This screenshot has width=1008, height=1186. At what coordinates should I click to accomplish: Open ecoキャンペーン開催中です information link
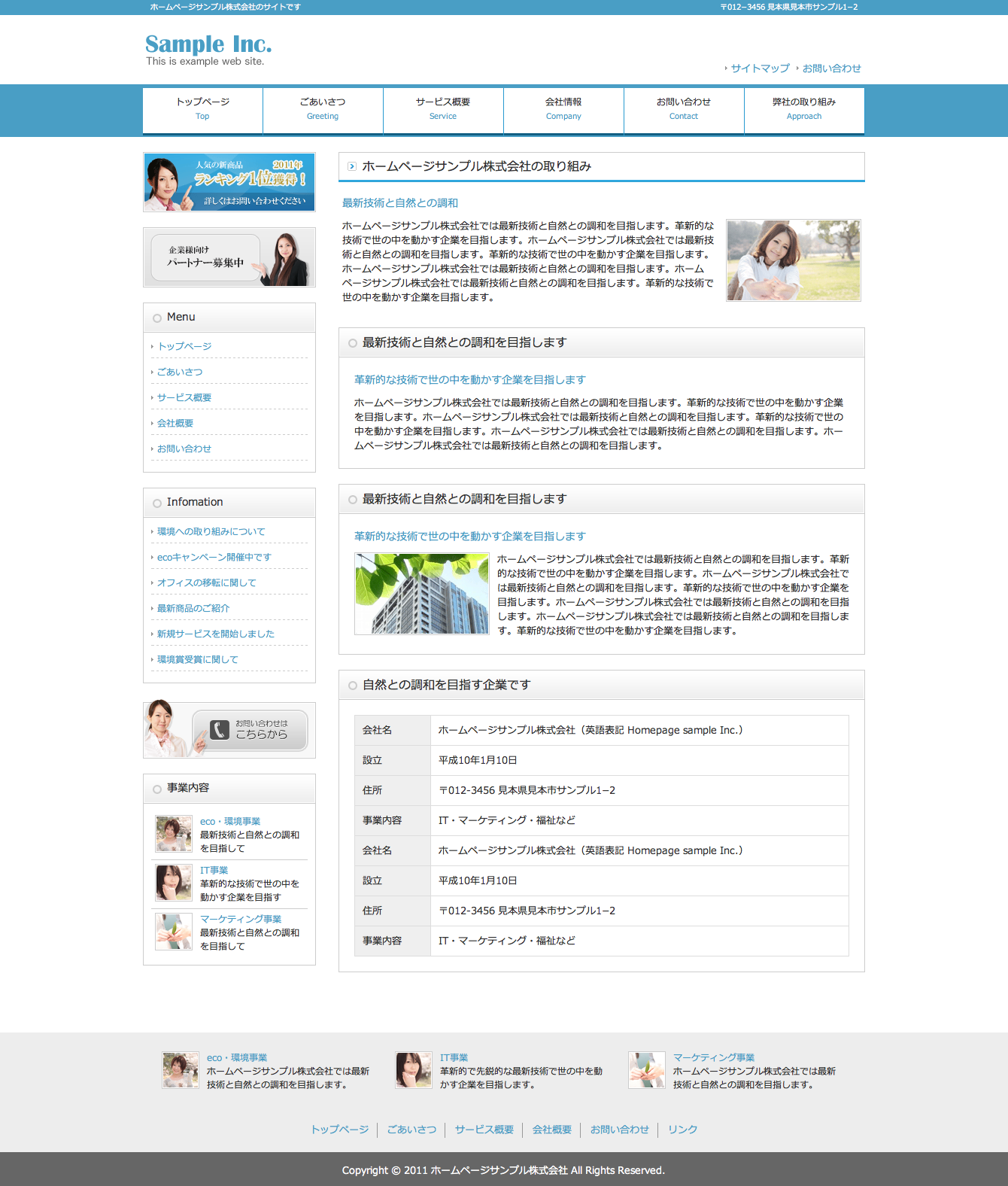pyautogui.click(x=214, y=558)
